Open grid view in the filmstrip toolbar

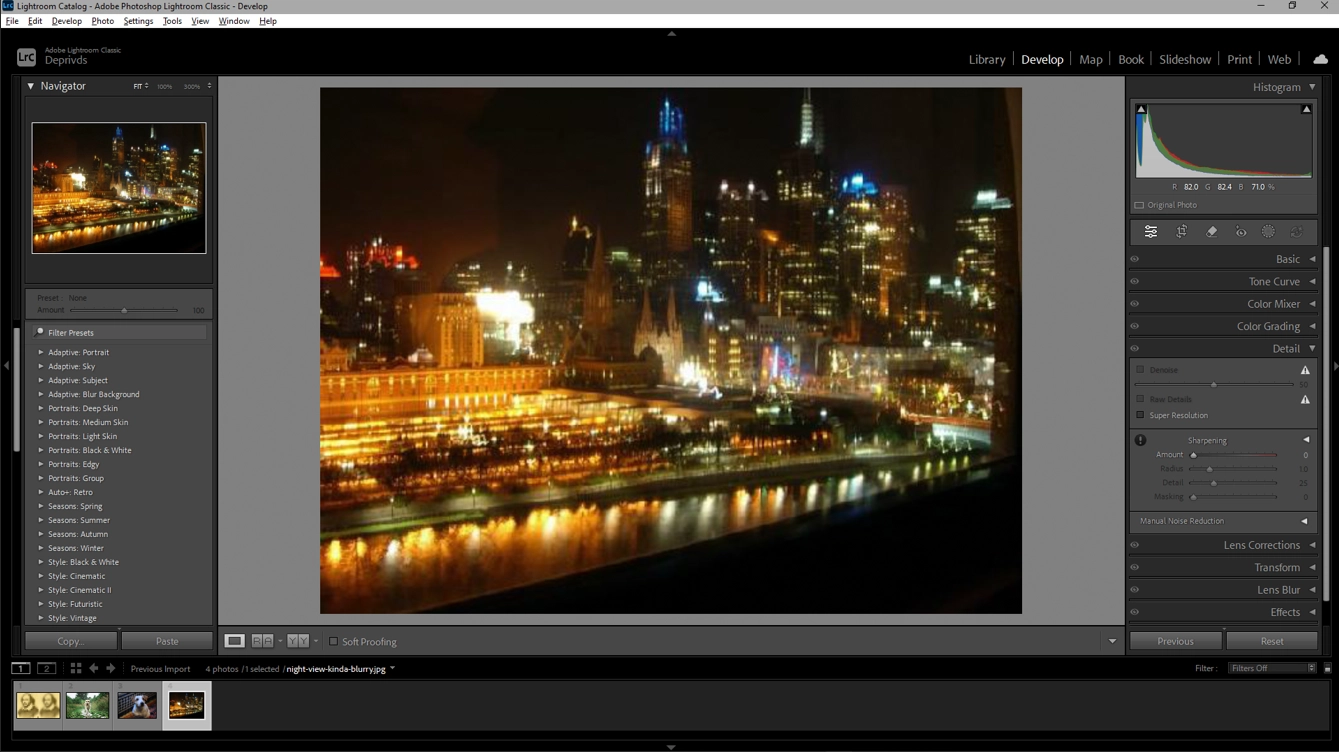click(75, 668)
